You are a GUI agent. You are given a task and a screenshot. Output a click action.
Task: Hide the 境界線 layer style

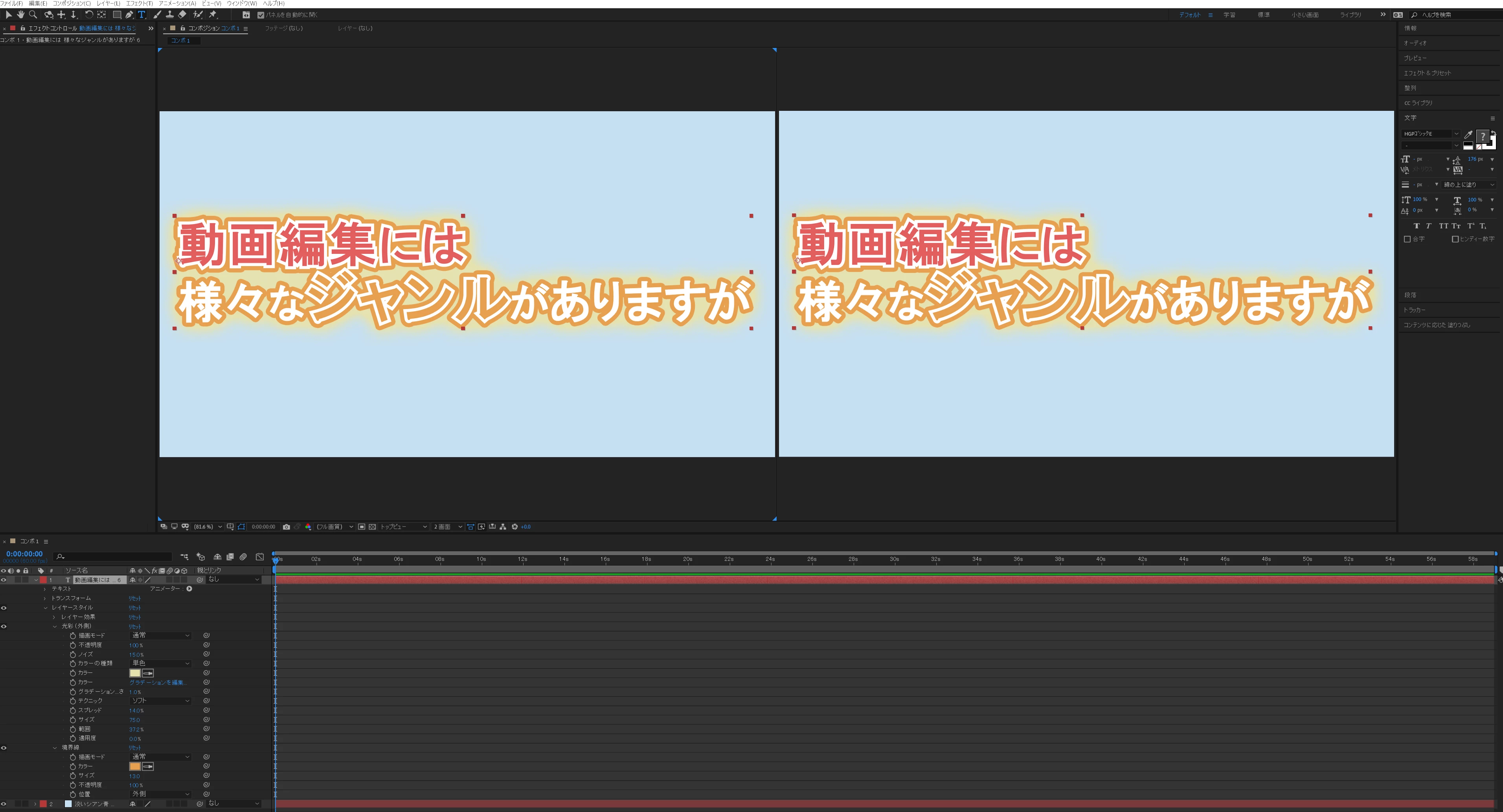pos(4,748)
